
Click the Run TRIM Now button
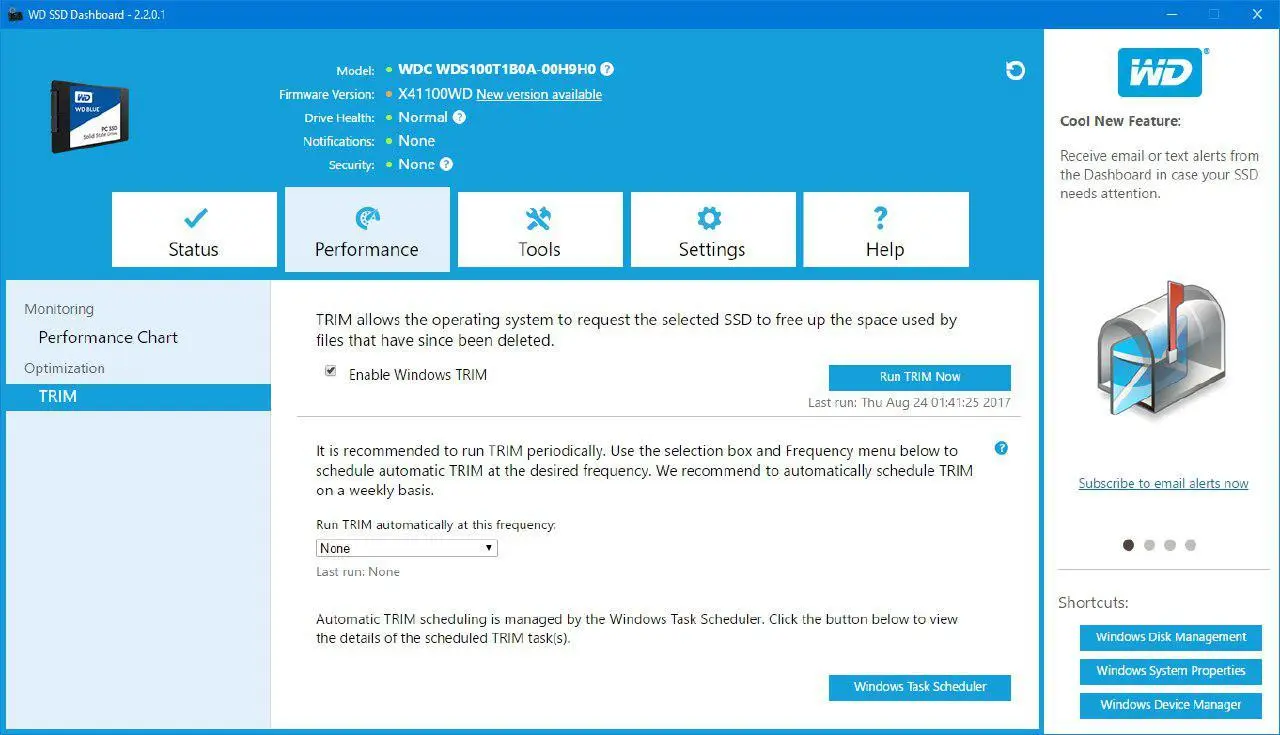coord(920,377)
